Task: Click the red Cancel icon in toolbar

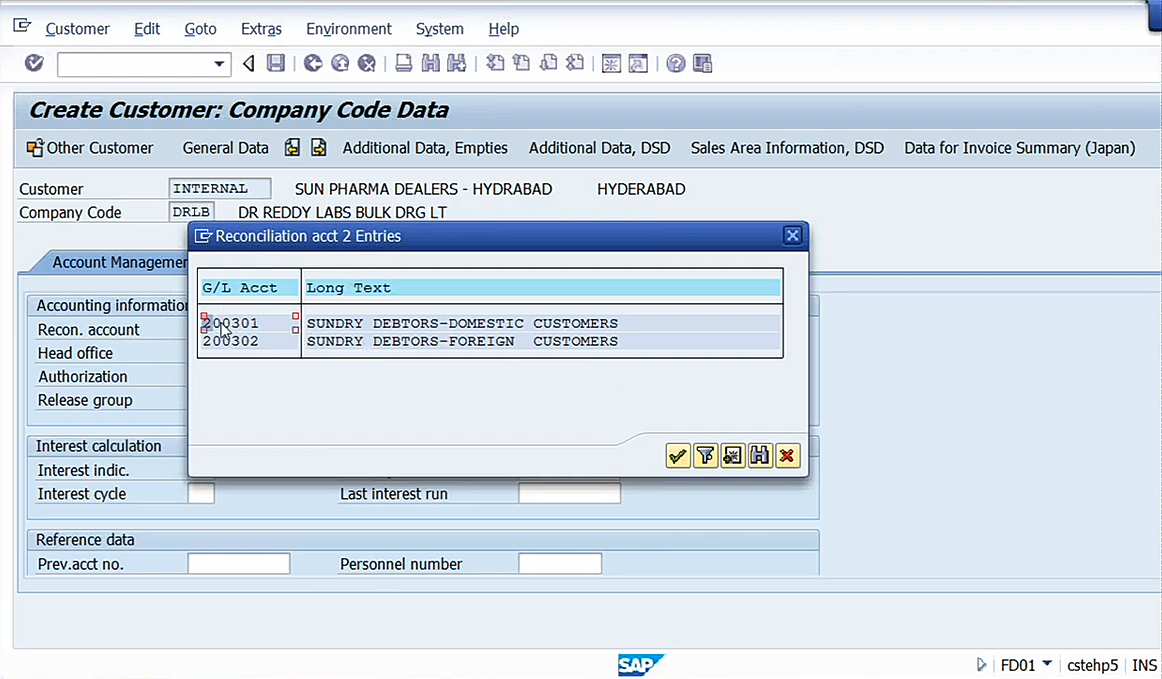Action: click(367, 64)
